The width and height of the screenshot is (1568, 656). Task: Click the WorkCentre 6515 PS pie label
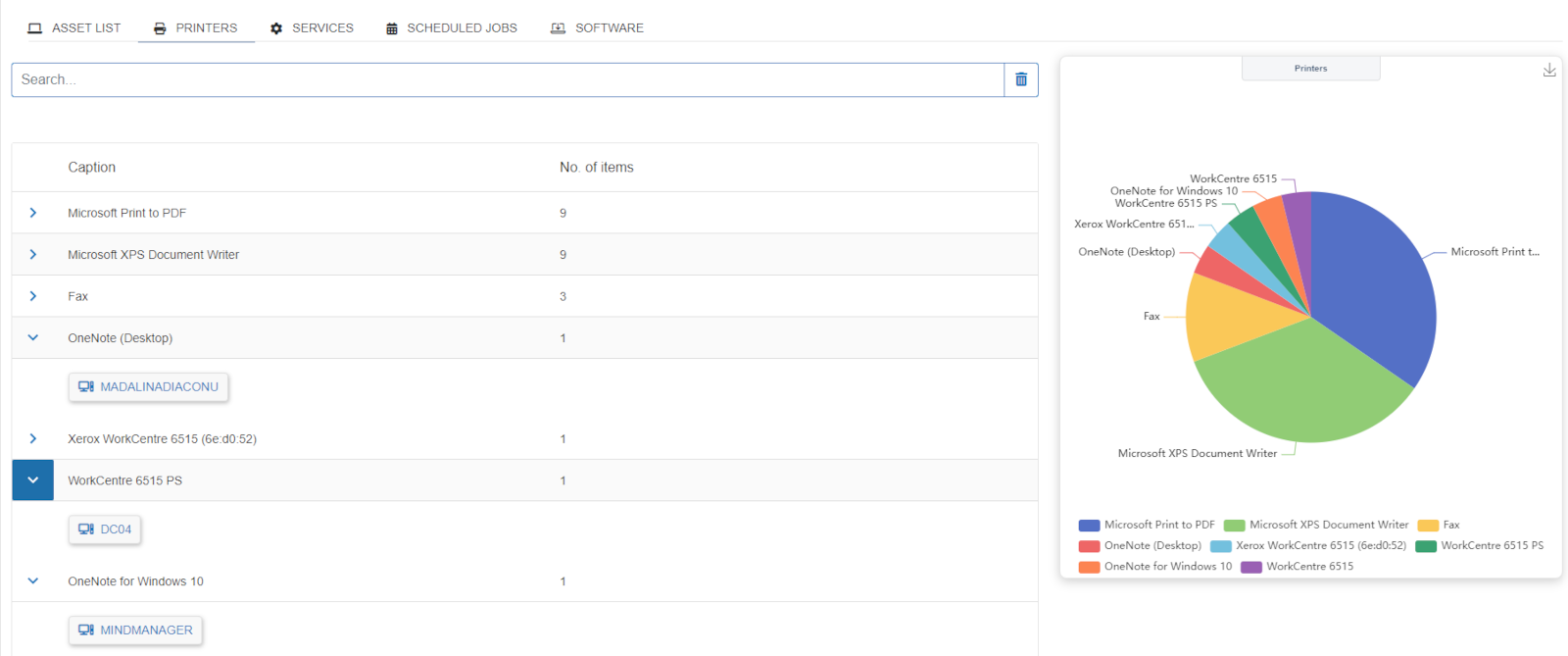[x=1166, y=204]
